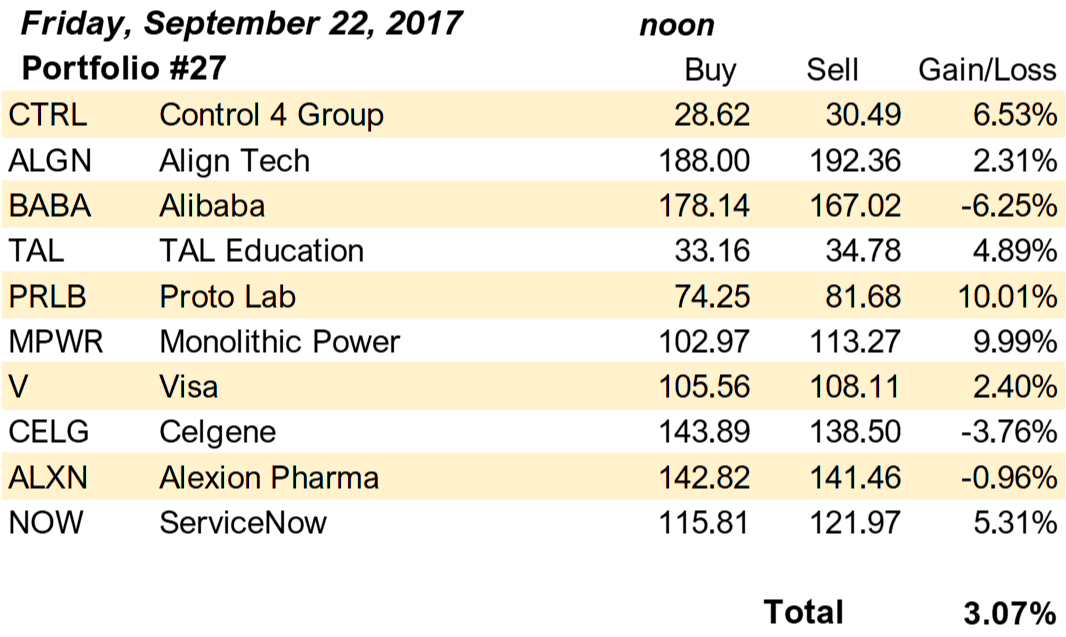
Task: Select Proto Lab gain 10.01%
Action: click(1008, 296)
